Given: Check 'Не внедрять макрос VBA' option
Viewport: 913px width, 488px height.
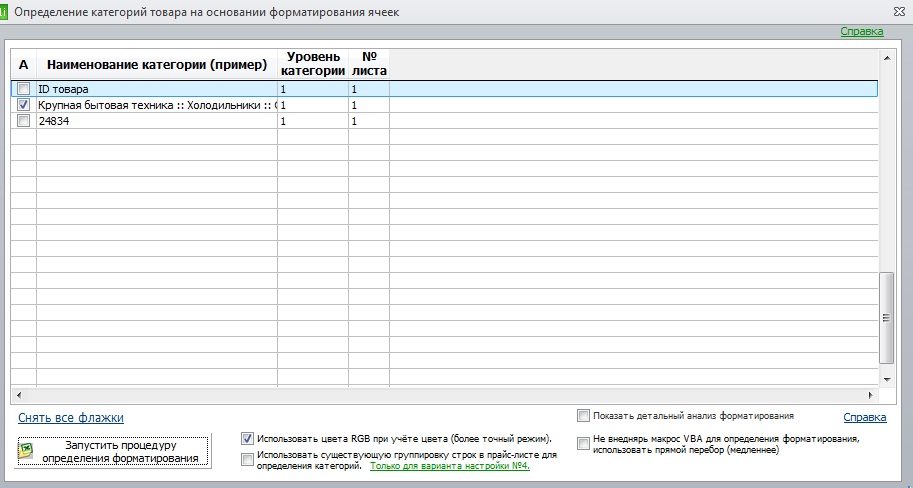Looking at the screenshot, I should [583, 444].
